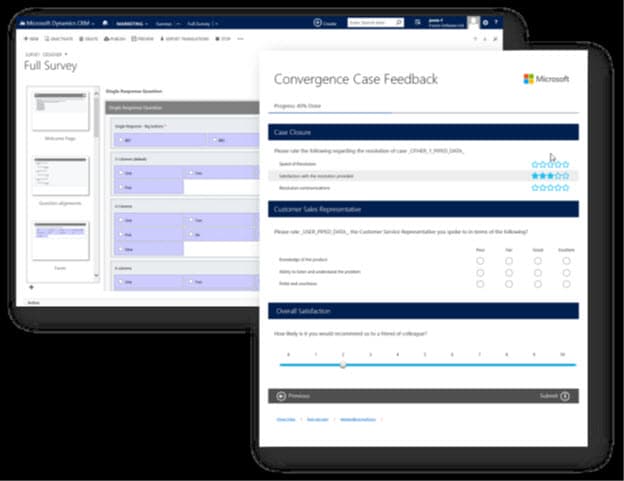
Task: Select Good for Polite and courteous row
Action: [x=538, y=284]
